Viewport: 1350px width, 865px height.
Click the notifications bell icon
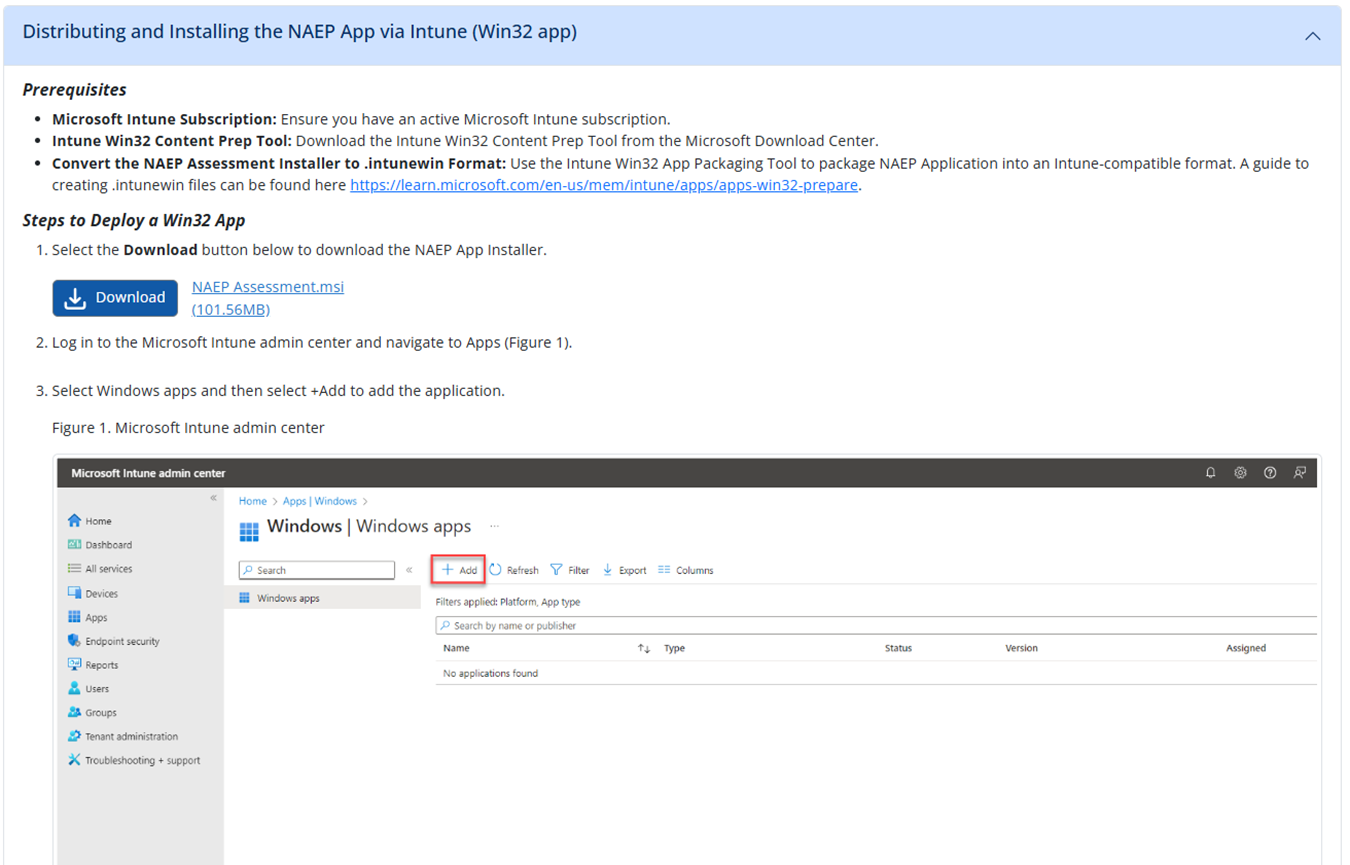click(x=1210, y=473)
